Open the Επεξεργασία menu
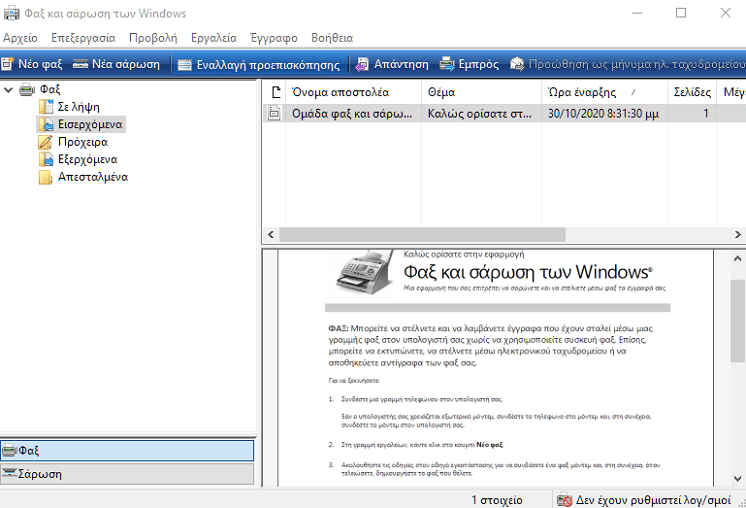 [x=83, y=38]
